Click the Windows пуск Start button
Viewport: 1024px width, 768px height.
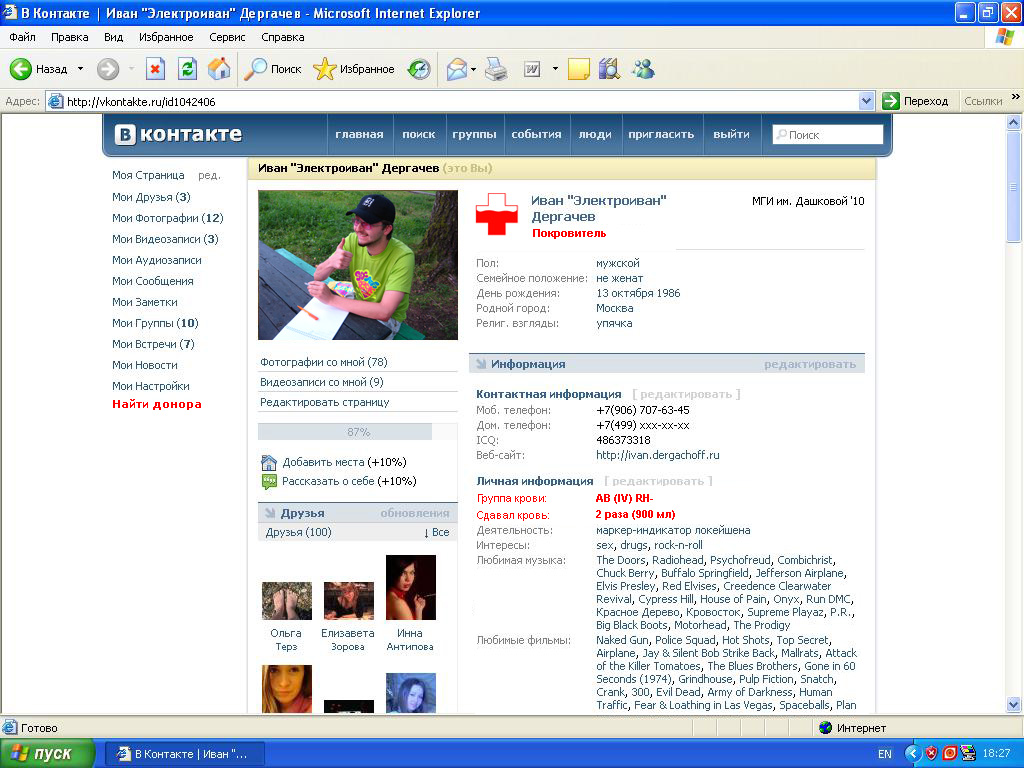48,753
